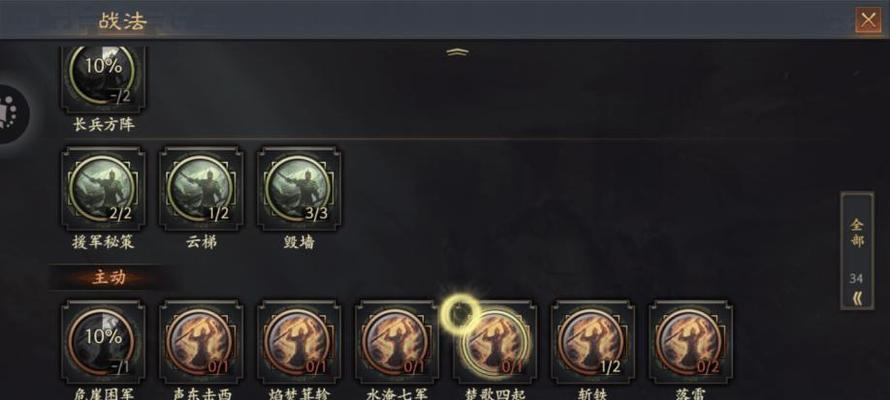Open the 水淹七军 active tactic
Screen dimensions: 890x400
(397, 342)
